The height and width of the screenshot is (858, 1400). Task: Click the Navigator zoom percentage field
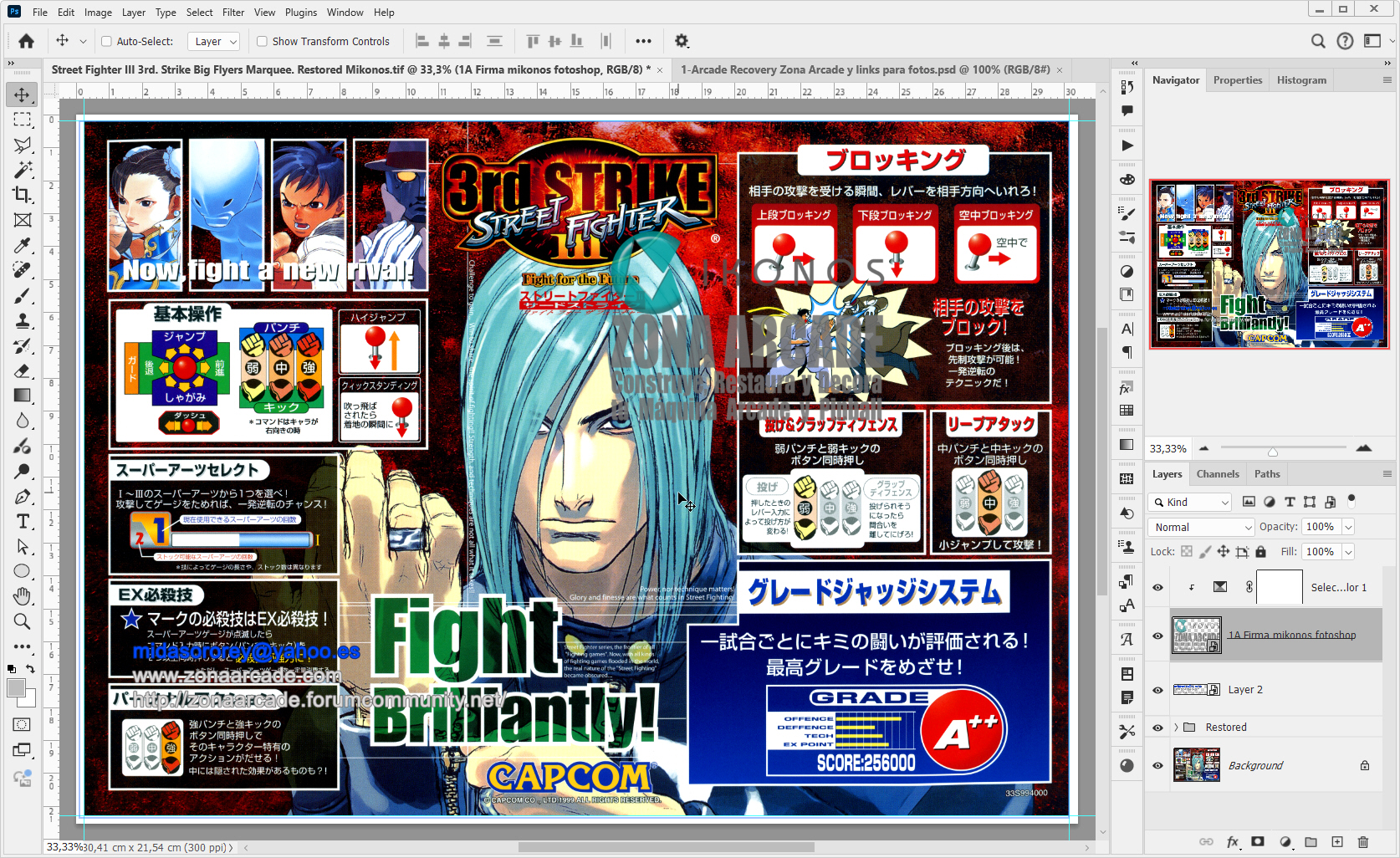1168,449
